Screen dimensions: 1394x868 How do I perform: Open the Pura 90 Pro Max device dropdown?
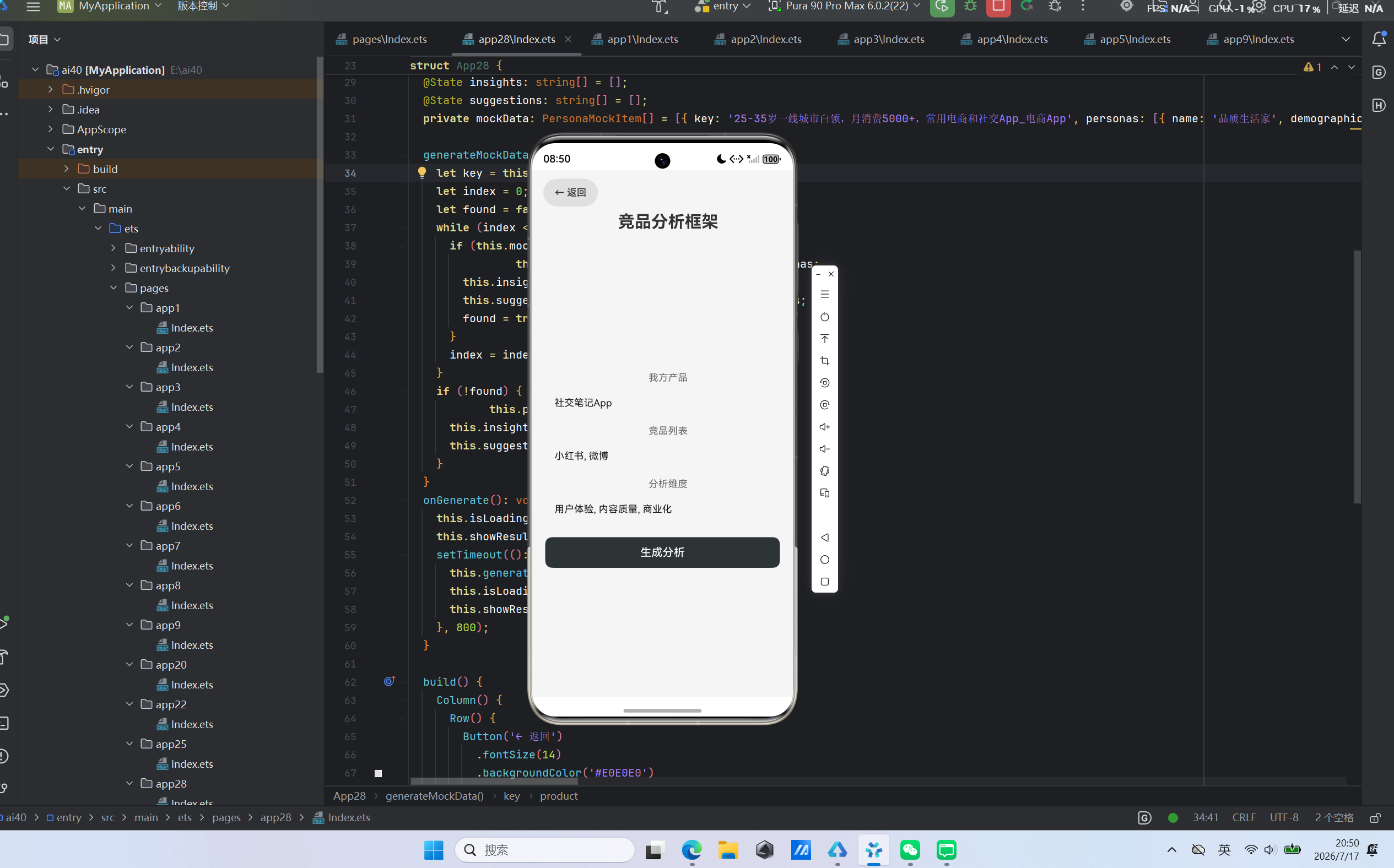point(845,6)
